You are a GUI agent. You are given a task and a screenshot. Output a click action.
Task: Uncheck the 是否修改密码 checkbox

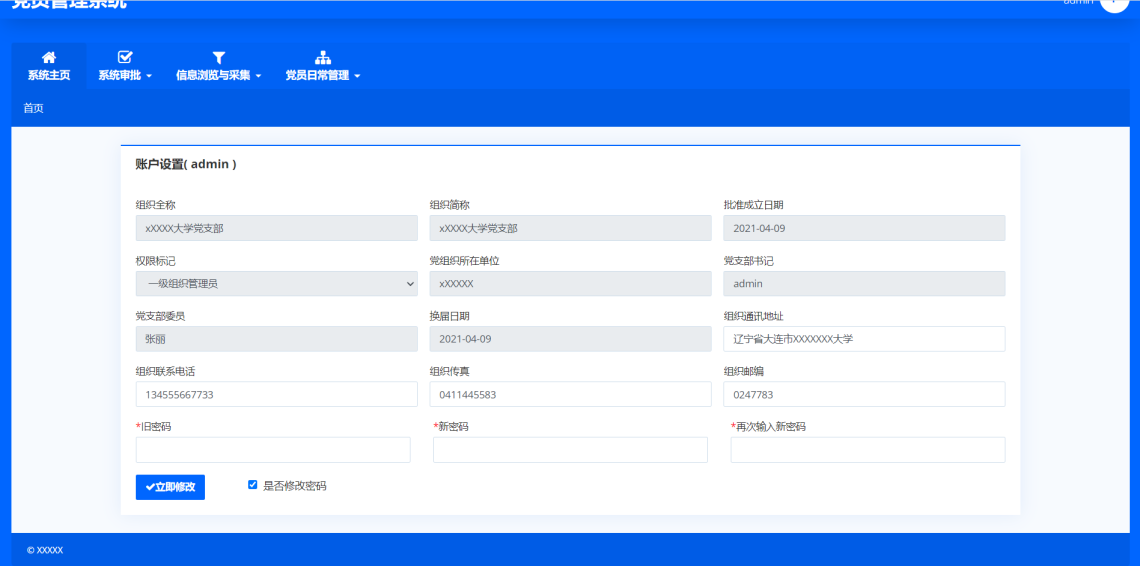pos(252,485)
